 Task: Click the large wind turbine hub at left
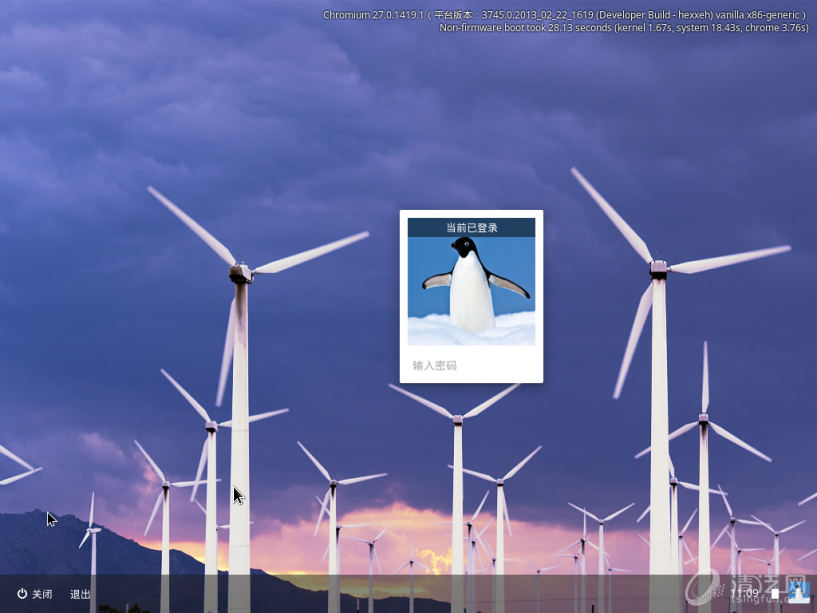click(240, 271)
